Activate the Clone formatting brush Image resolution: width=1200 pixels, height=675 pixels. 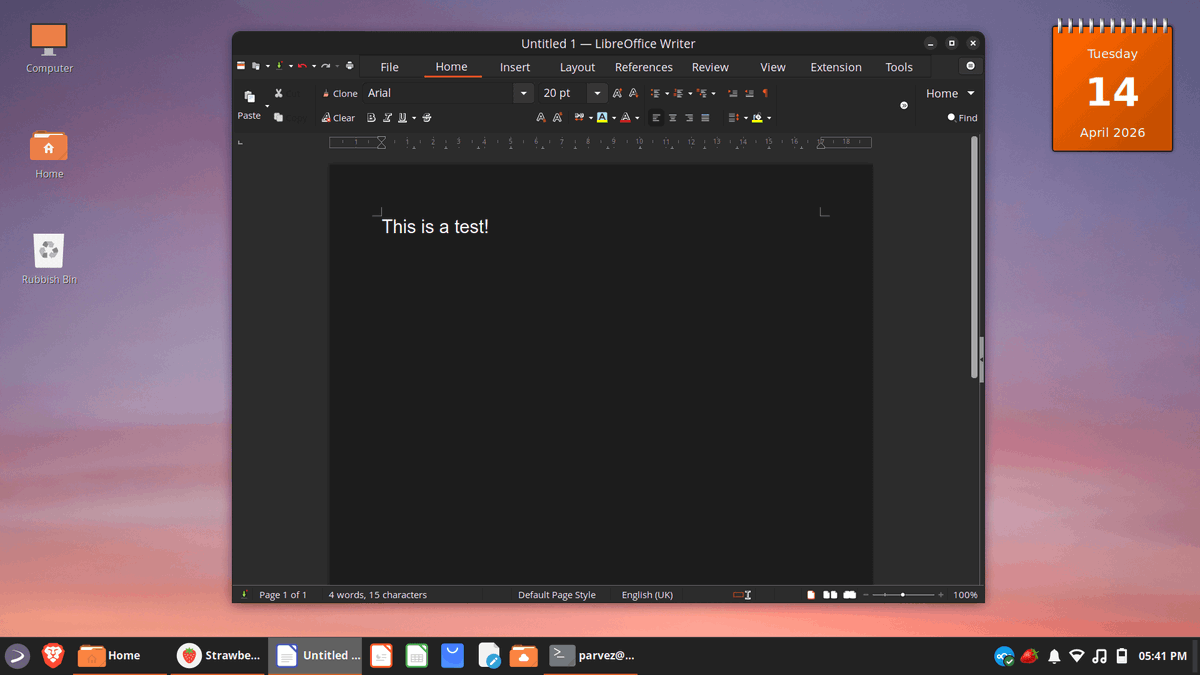pos(339,93)
